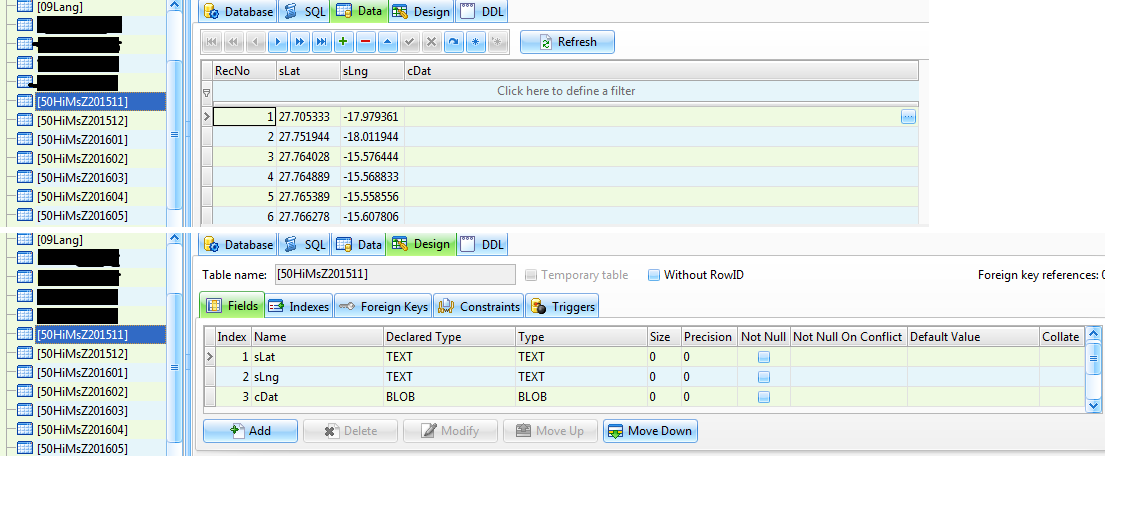Click the down arrow of fields grid scrollbar
The width and height of the screenshot is (1124, 530).
pos(1093,406)
